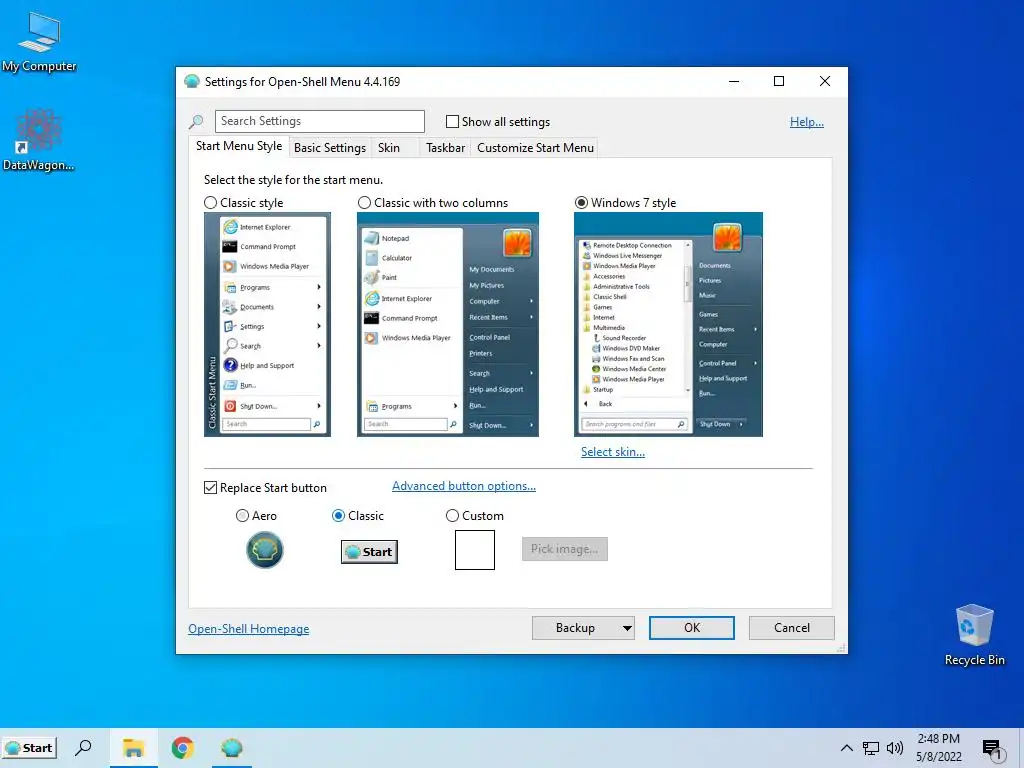Open the notification center icon
This screenshot has height=768, width=1024.
991,748
